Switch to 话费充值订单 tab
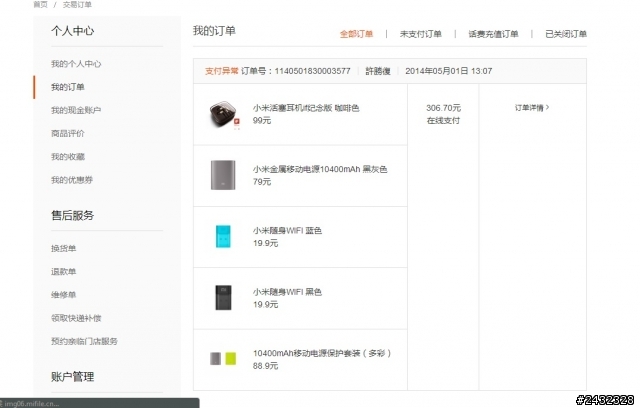Screen dimensions: 640x408 pyautogui.click(x=493, y=34)
